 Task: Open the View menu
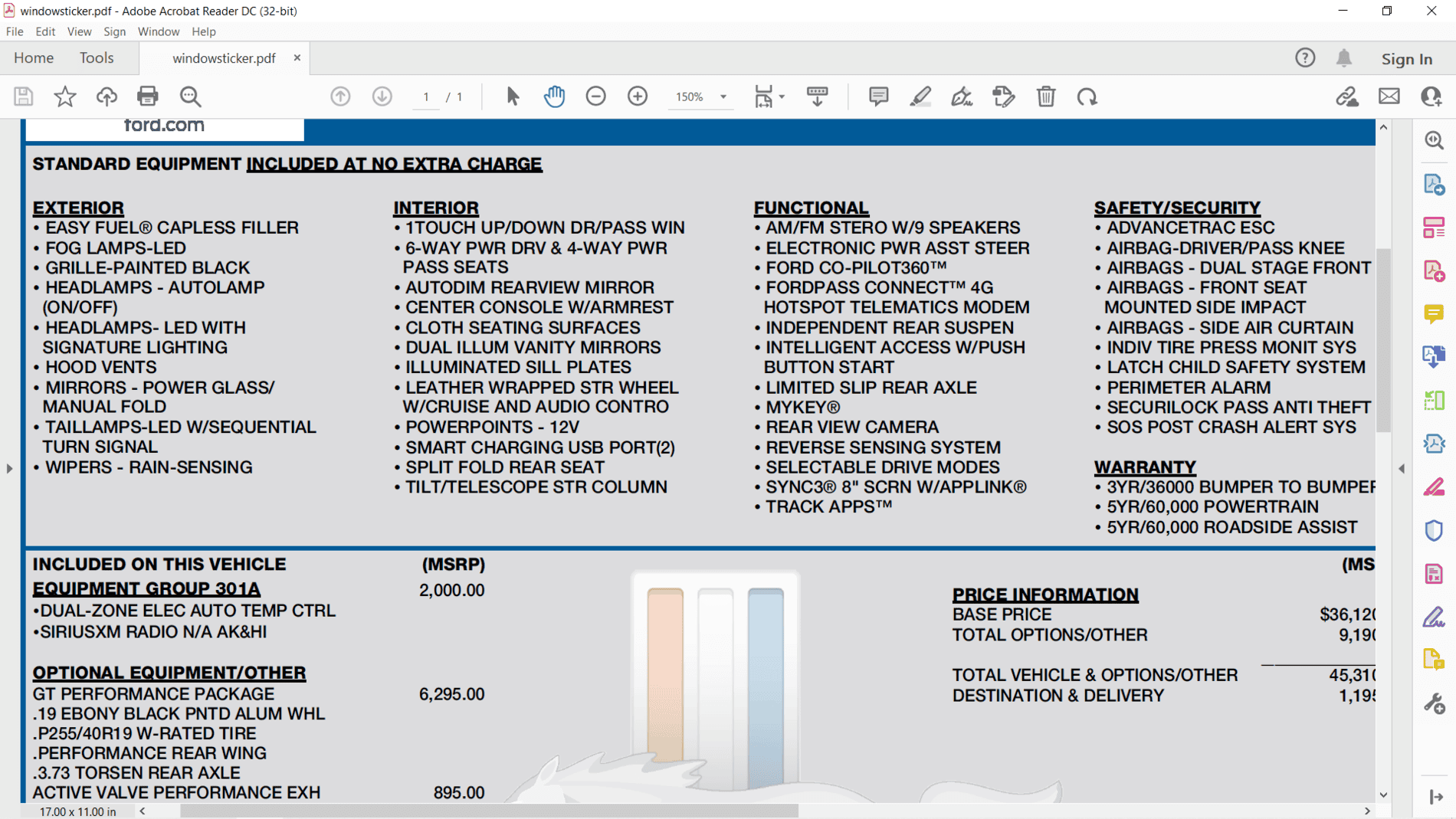[79, 31]
